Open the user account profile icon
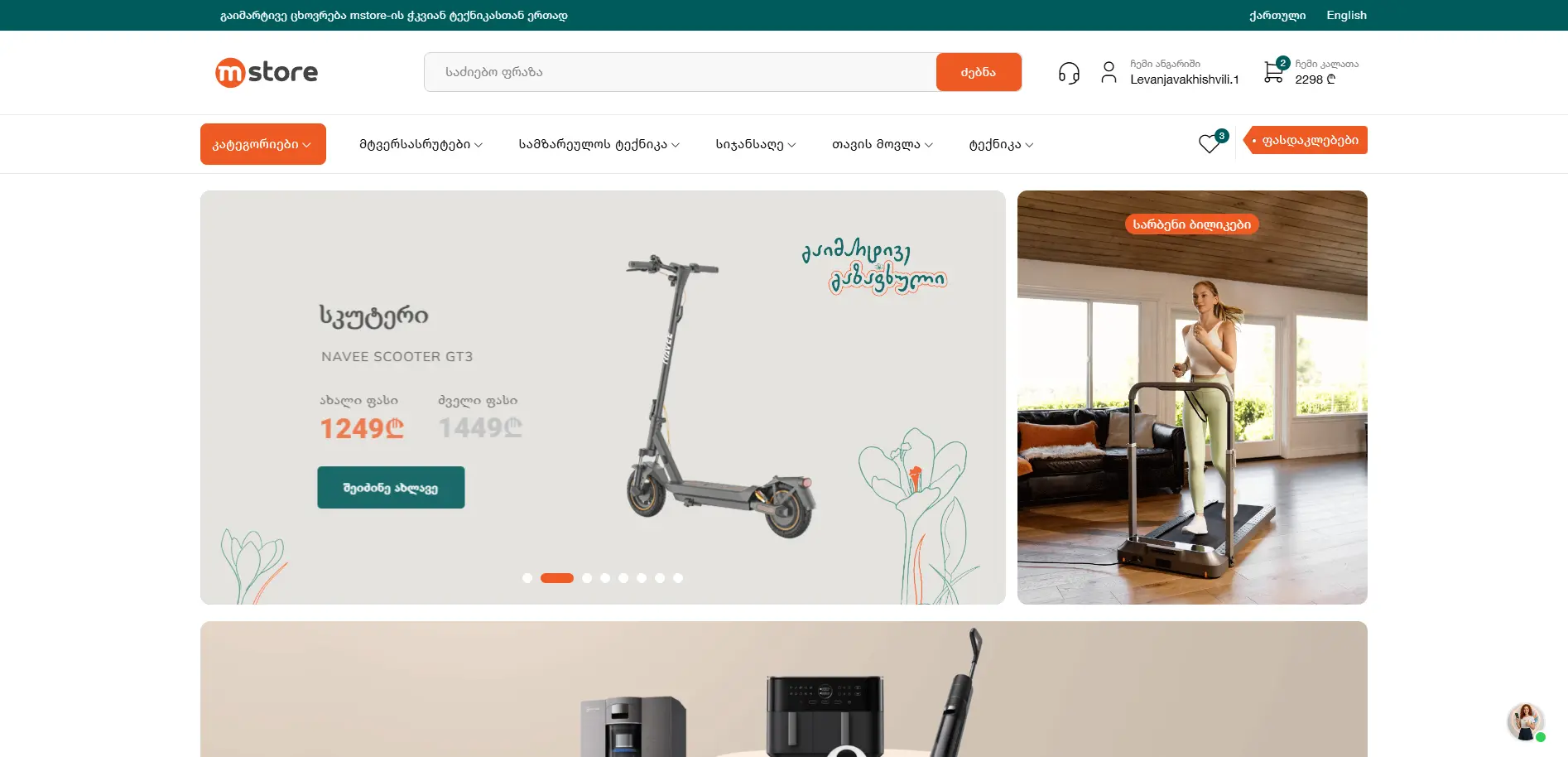The width and height of the screenshot is (1568, 757). point(1109,72)
